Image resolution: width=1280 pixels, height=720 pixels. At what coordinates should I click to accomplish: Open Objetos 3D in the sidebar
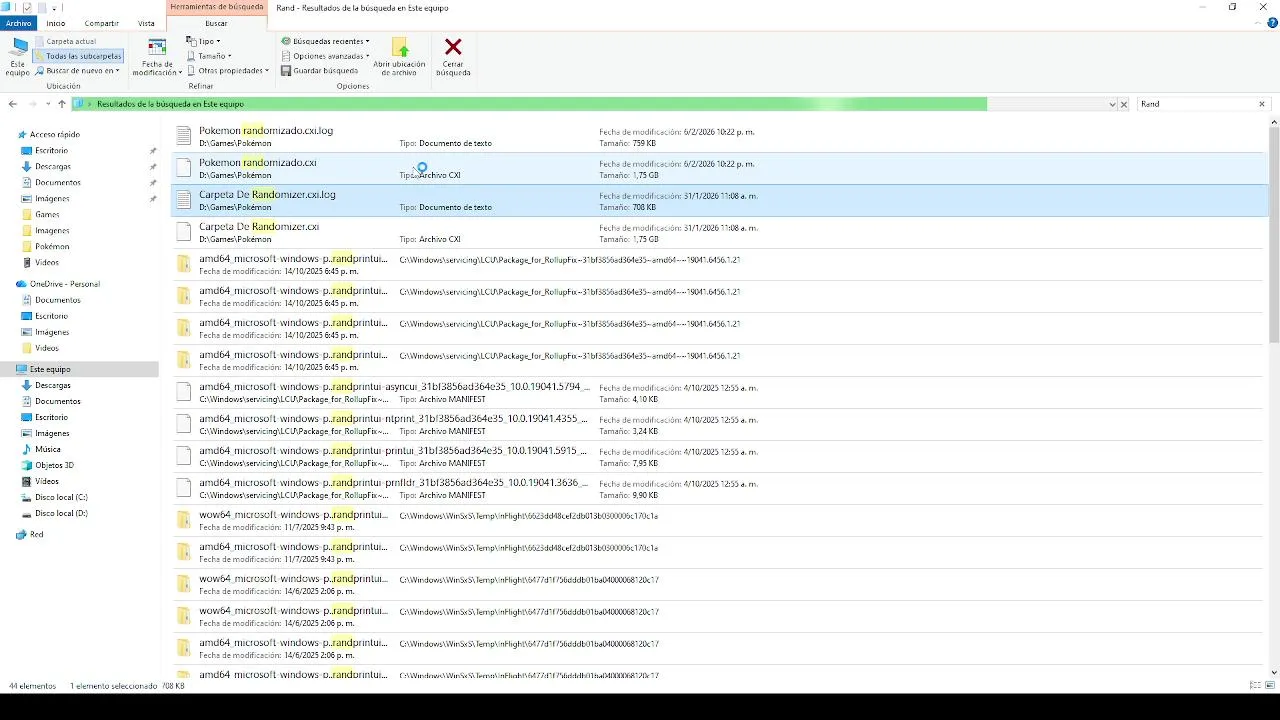click(x=54, y=465)
